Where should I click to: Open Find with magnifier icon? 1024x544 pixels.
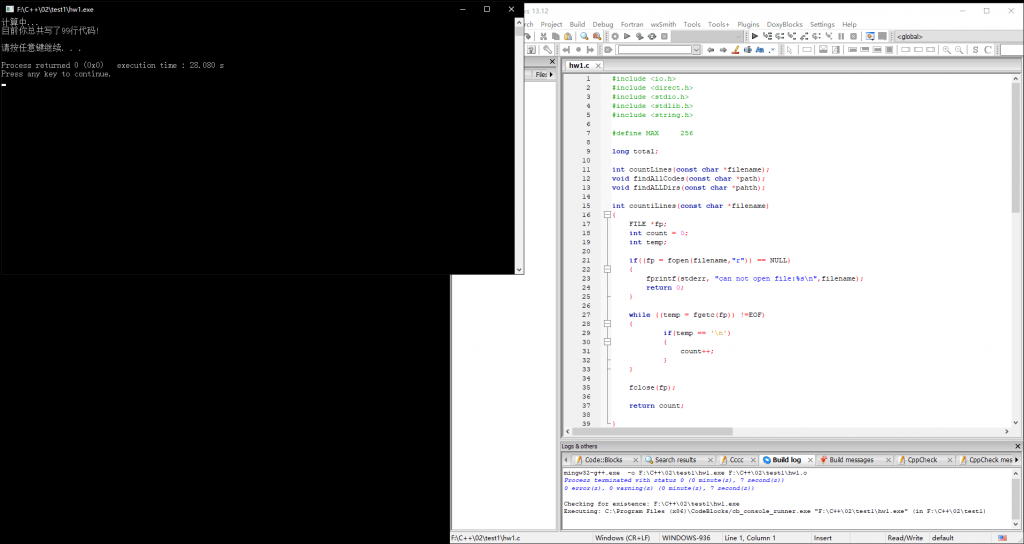(584, 36)
